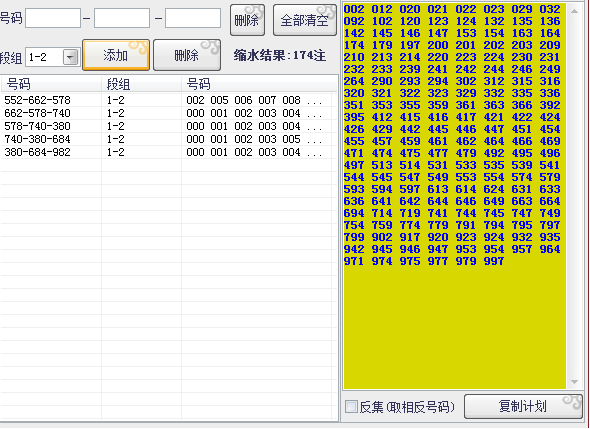Image resolution: width=590 pixels, height=429 pixels.
Task: Click number 455 in the result panel
Action: click(354, 141)
